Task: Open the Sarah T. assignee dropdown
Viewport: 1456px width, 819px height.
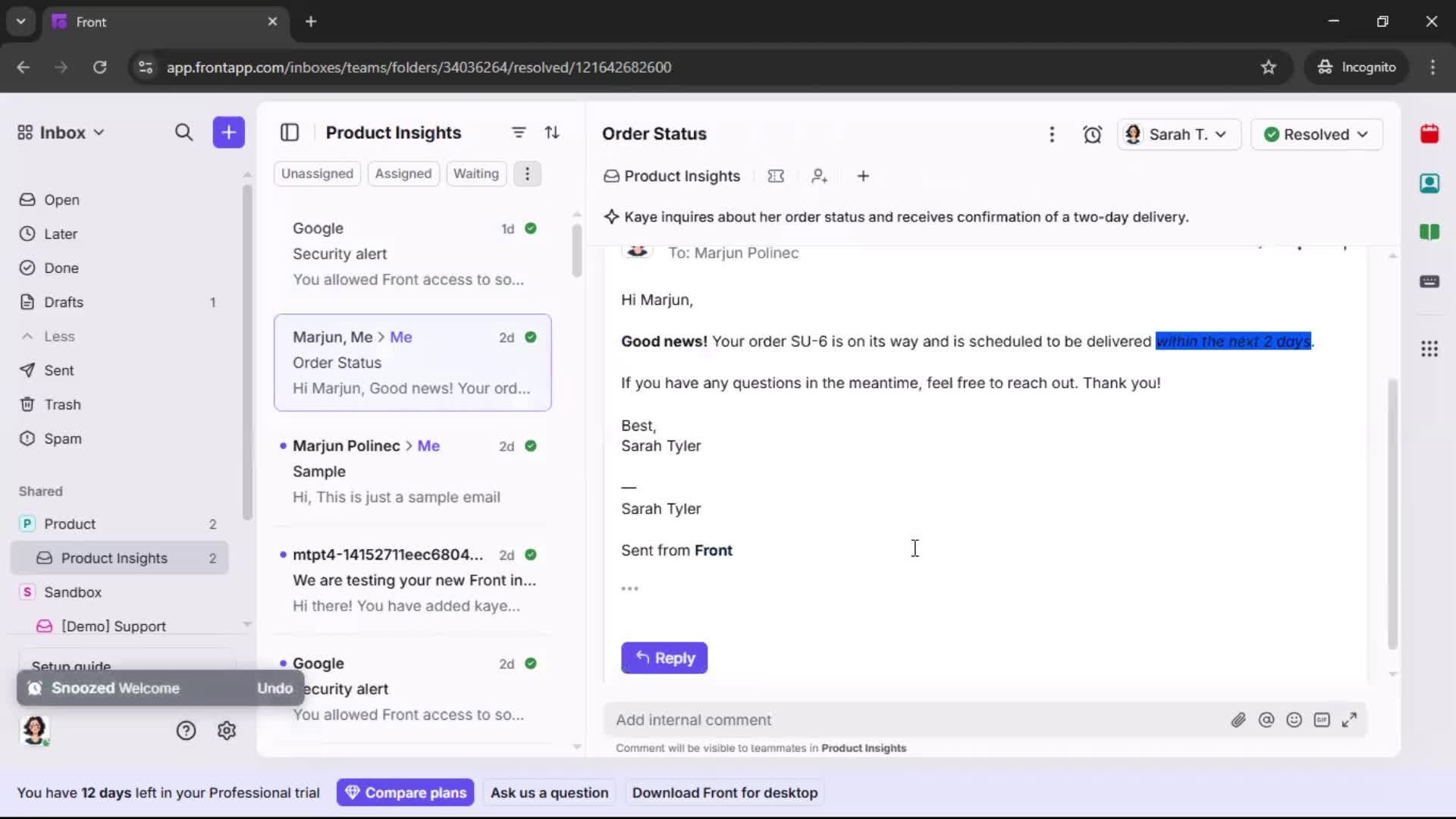Action: pos(1178,134)
